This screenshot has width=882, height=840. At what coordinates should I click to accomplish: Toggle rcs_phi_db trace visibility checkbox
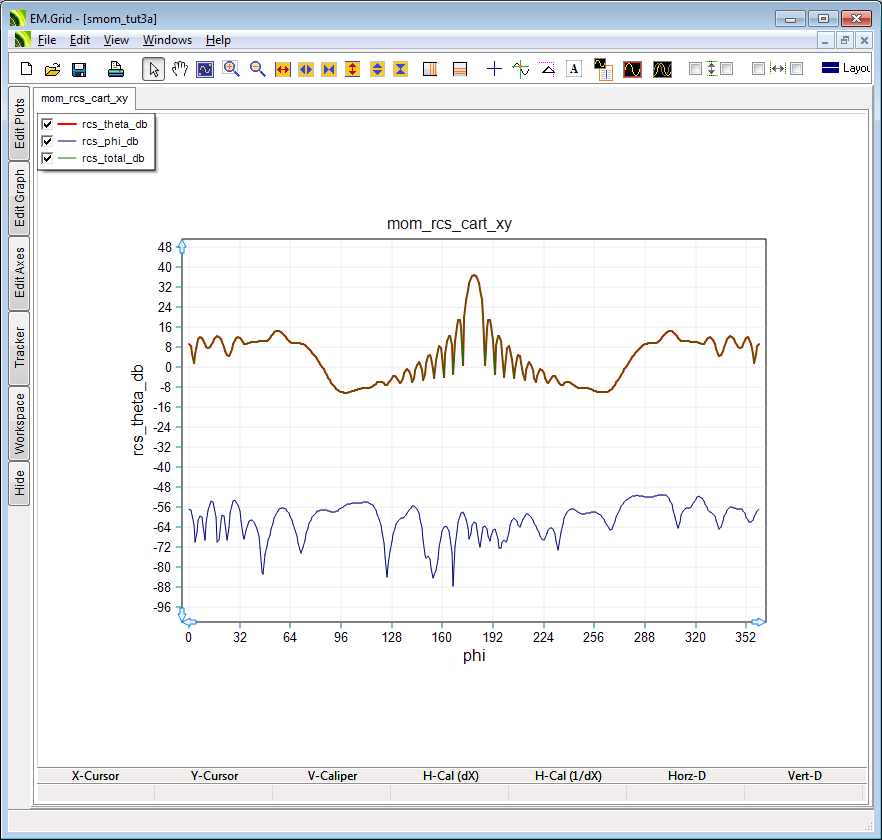47,141
